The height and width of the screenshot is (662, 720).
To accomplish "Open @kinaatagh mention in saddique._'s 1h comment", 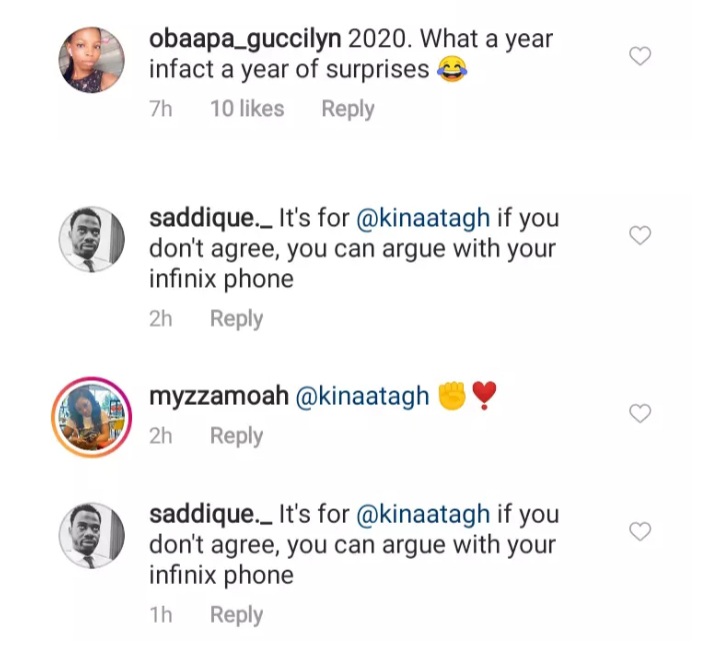I will [423, 514].
